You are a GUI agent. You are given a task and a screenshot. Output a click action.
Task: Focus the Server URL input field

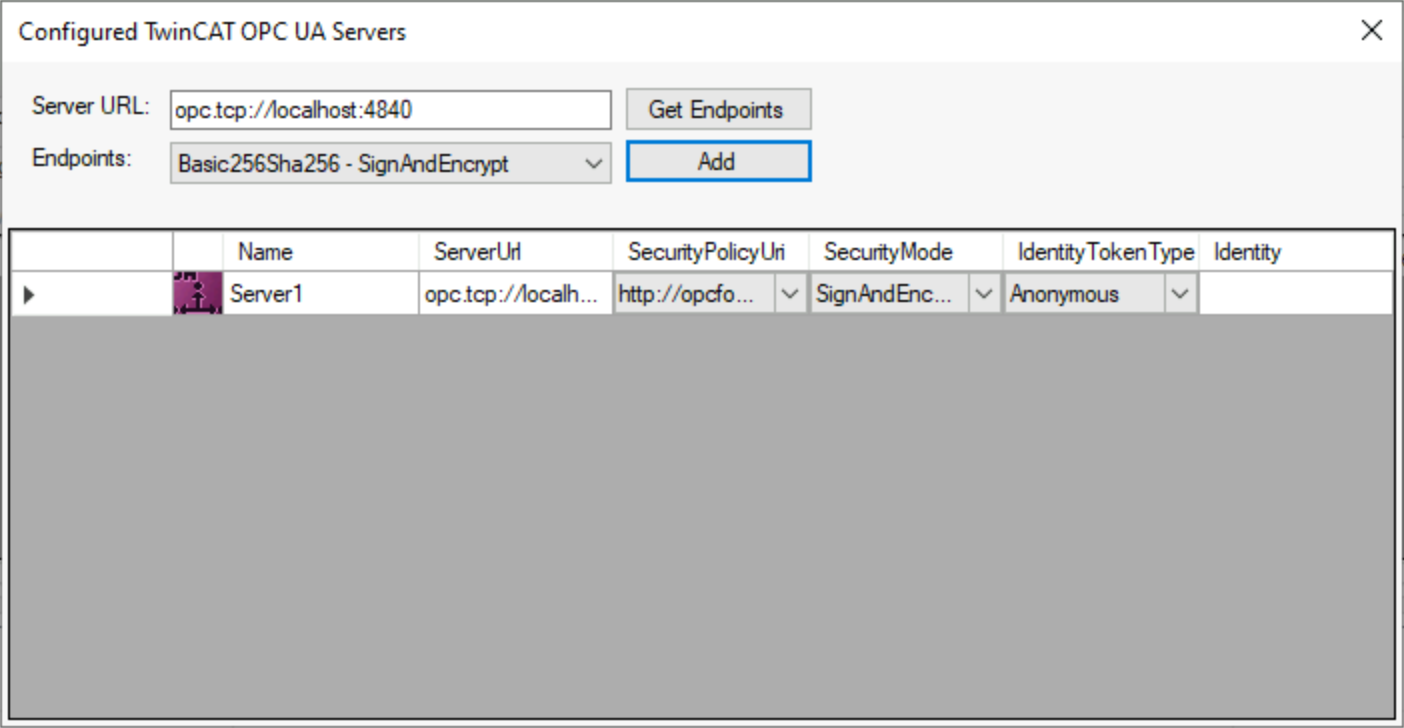pyautogui.click(x=390, y=110)
